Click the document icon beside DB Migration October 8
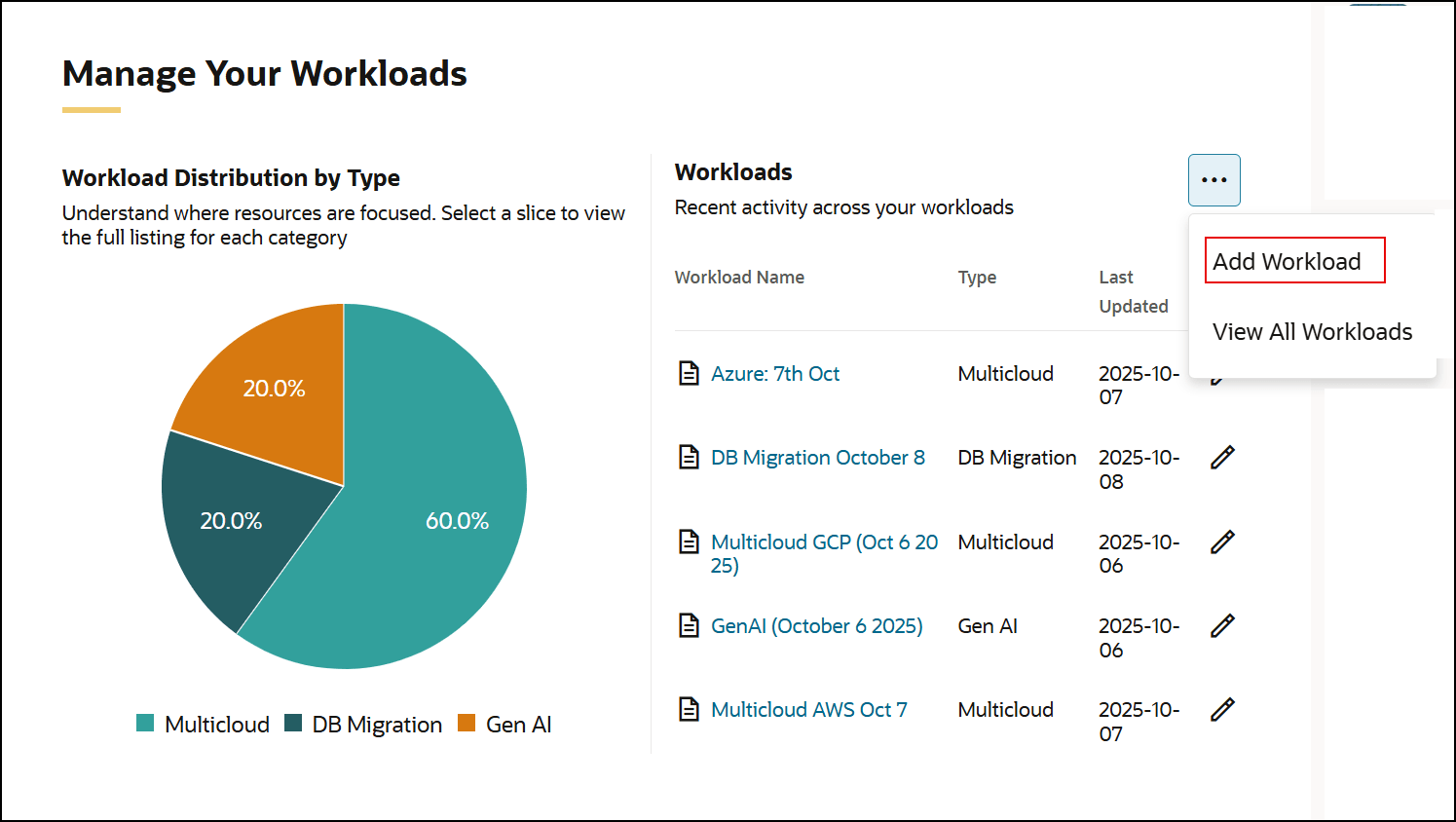 tap(689, 457)
